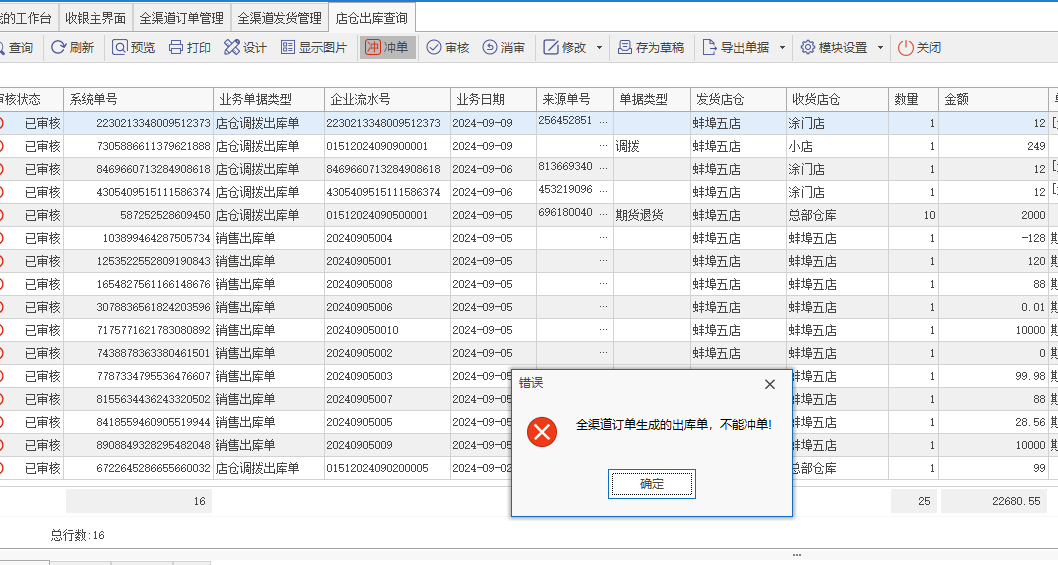
Task: Click the 消审 un-approve icon
Action: (x=490, y=47)
